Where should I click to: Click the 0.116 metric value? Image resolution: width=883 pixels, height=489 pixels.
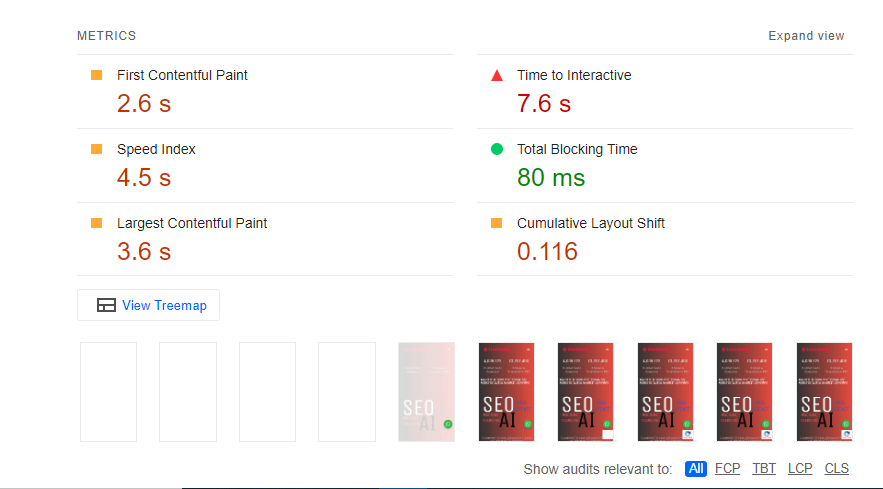tap(547, 251)
